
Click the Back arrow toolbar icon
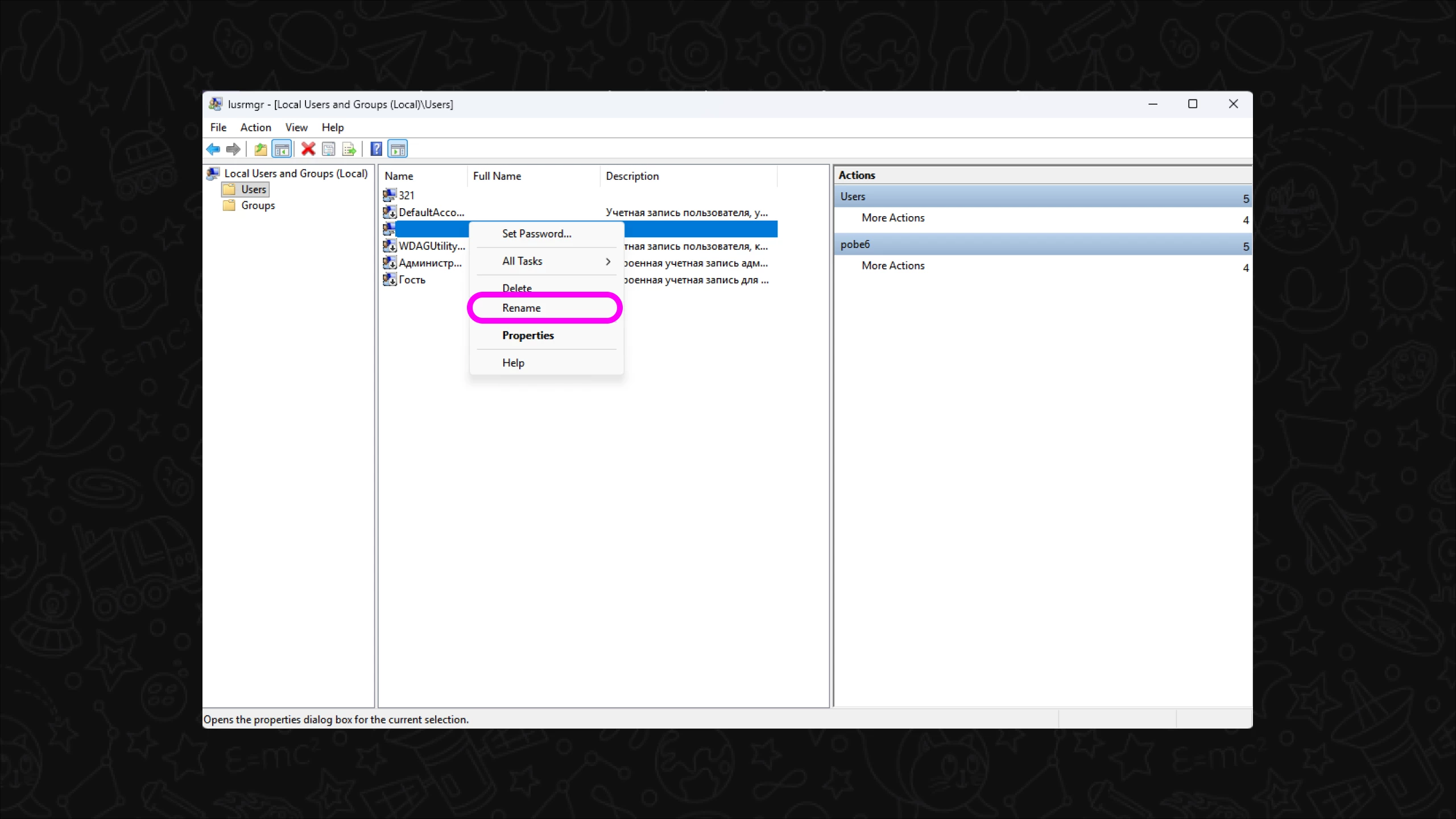coord(213,149)
